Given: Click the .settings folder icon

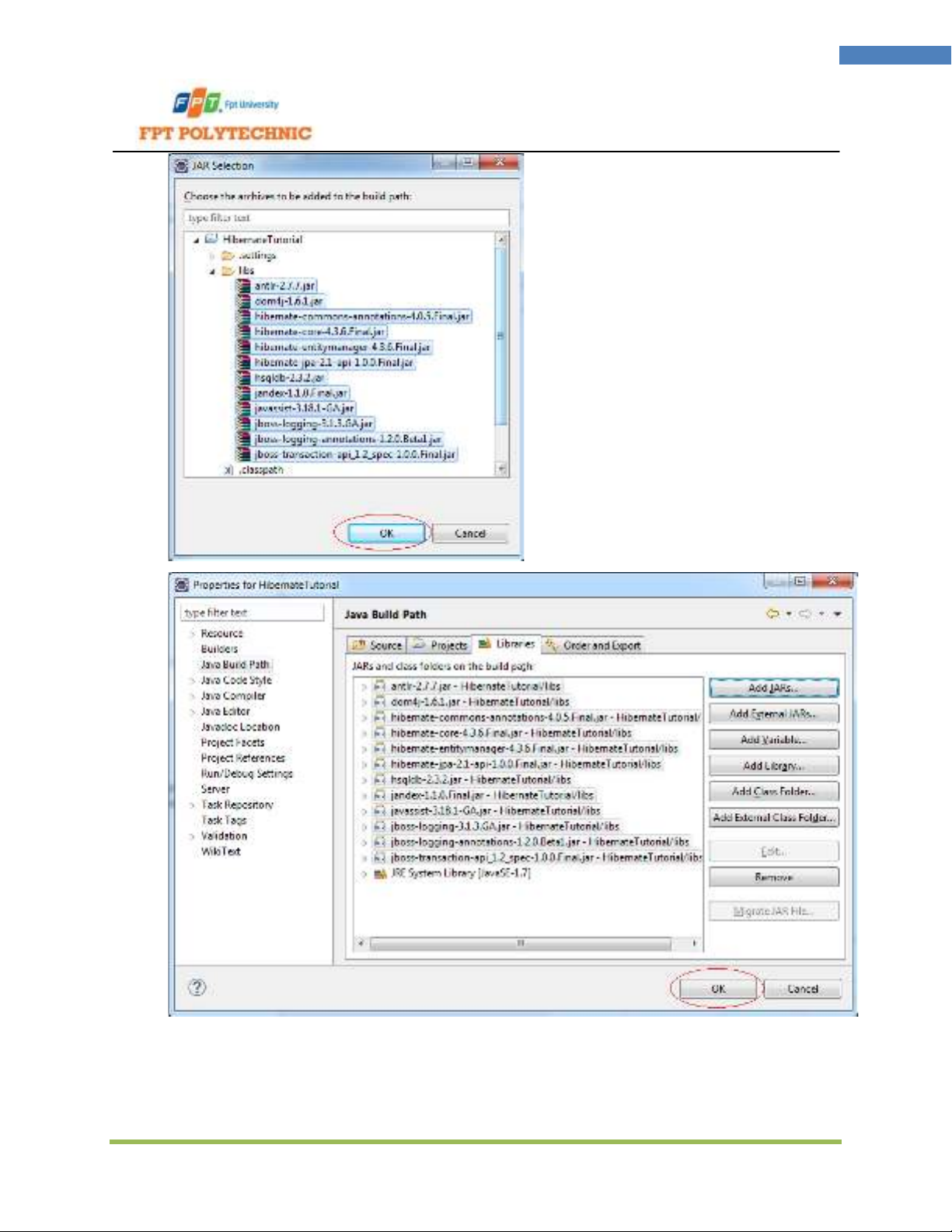Looking at the screenshot, I should (x=228, y=255).
